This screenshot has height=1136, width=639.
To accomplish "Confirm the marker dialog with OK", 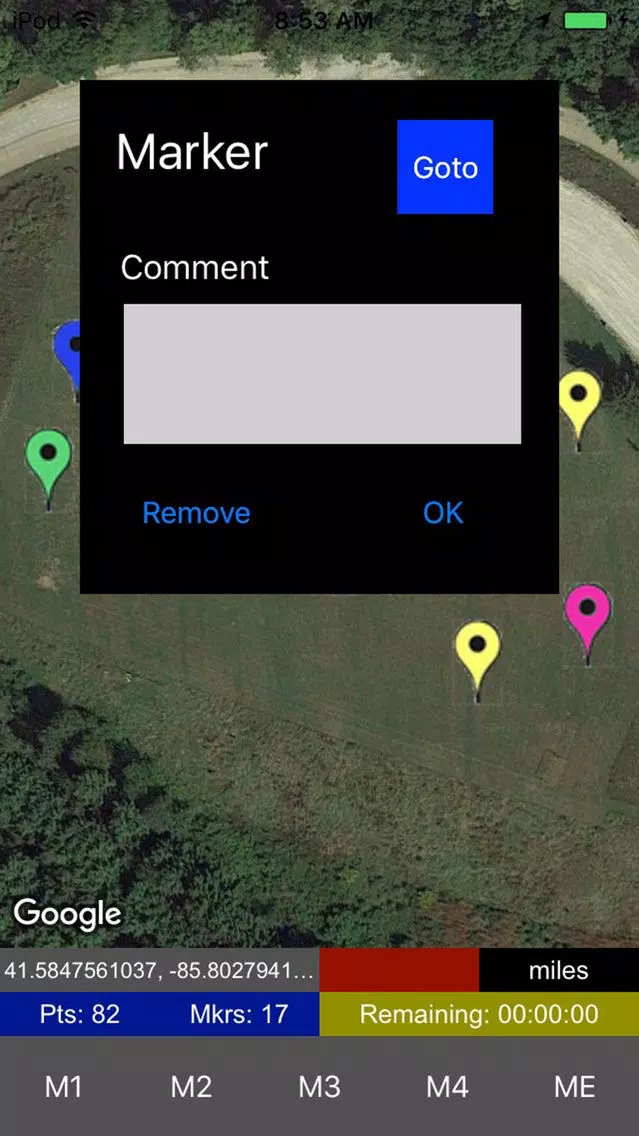I will coord(443,513).
